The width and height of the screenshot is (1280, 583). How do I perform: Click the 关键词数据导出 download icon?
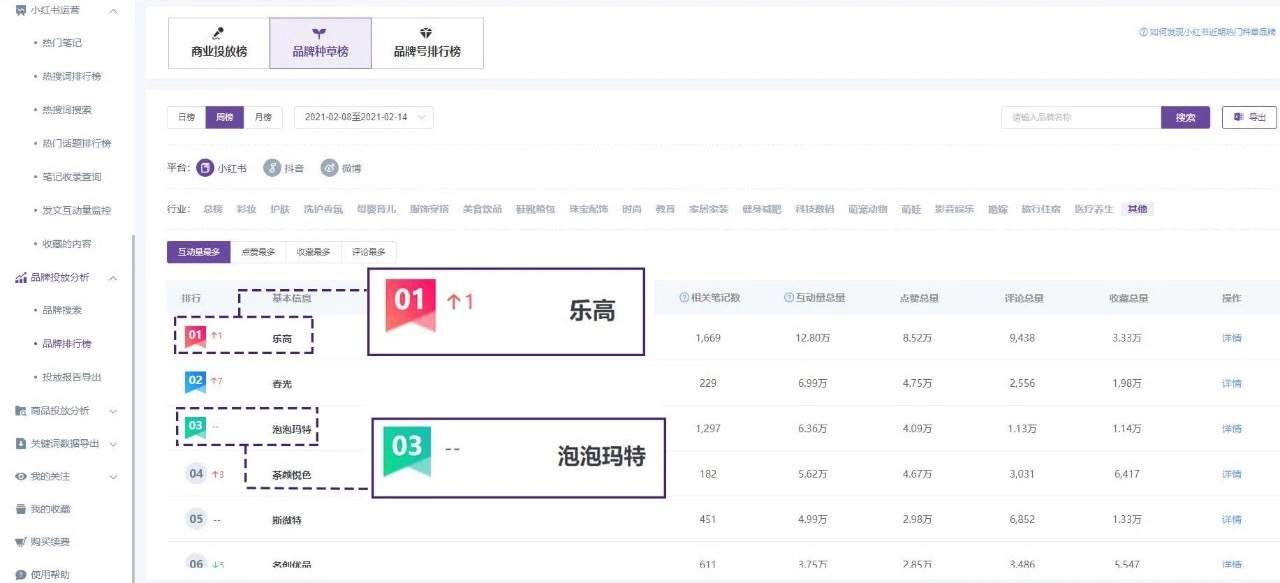tap(21, 443)
